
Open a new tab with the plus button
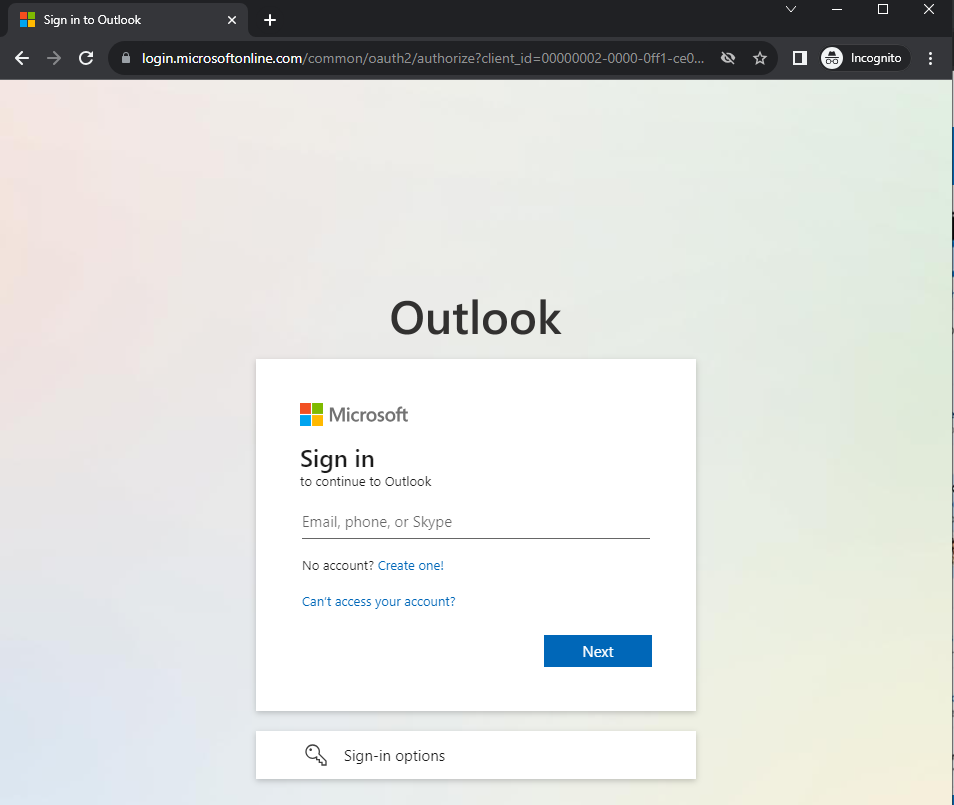click(x=270, y=20)
